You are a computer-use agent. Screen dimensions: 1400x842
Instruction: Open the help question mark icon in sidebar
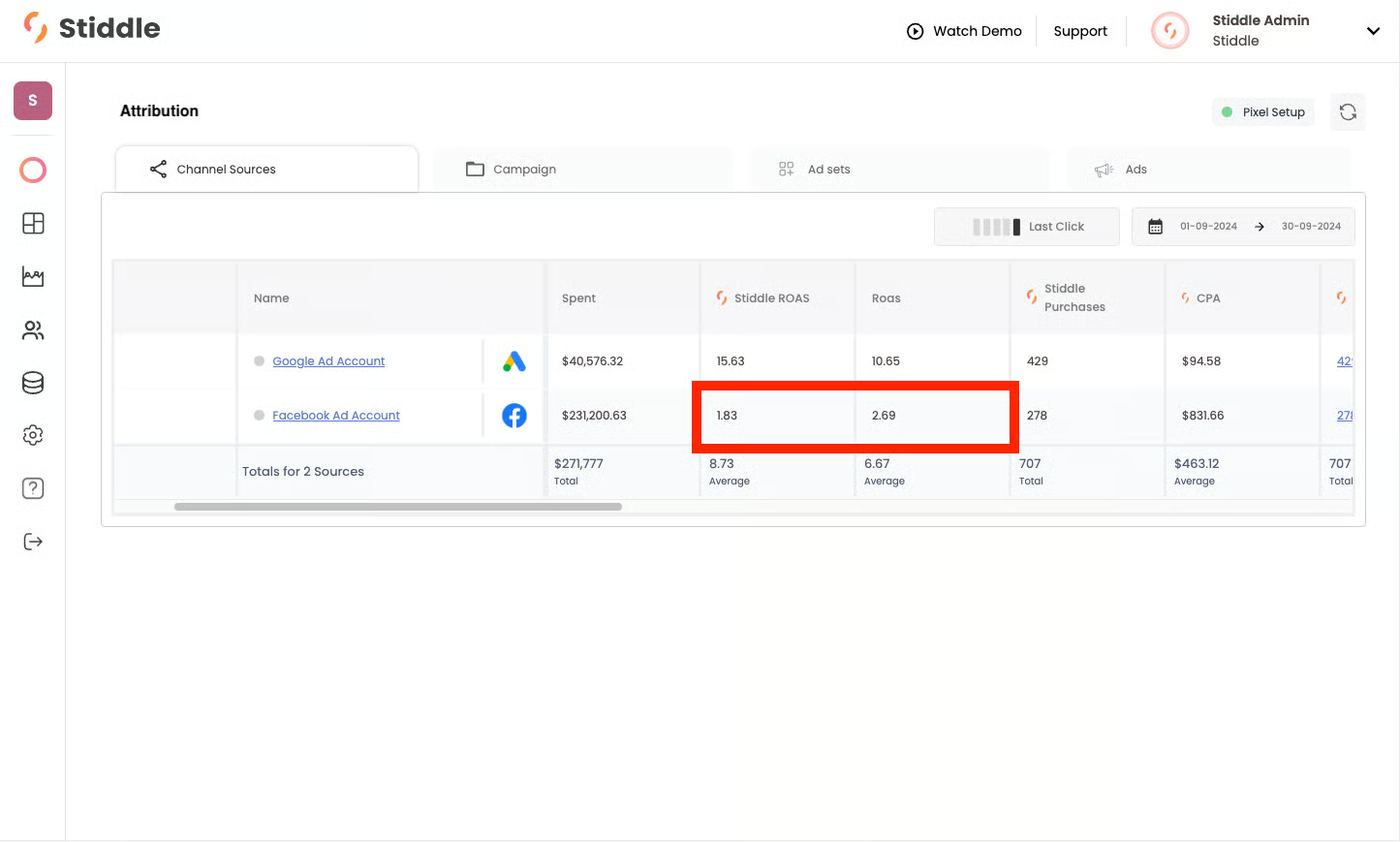pos(33,488)
